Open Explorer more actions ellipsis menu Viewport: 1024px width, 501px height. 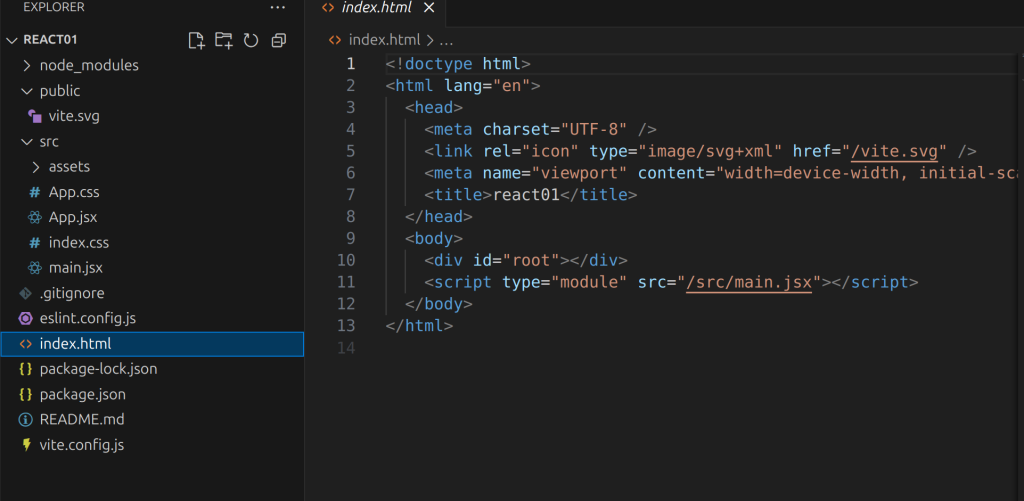(278, 8)
